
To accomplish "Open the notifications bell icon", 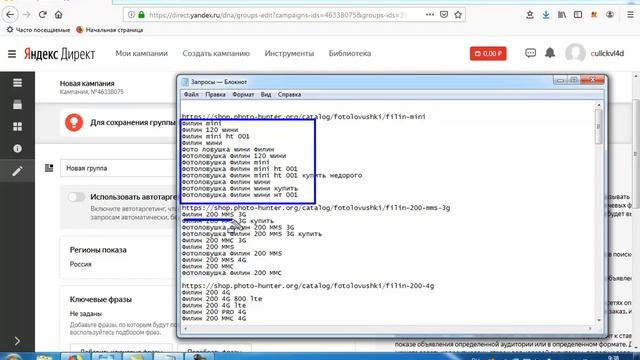I will 550,53.
